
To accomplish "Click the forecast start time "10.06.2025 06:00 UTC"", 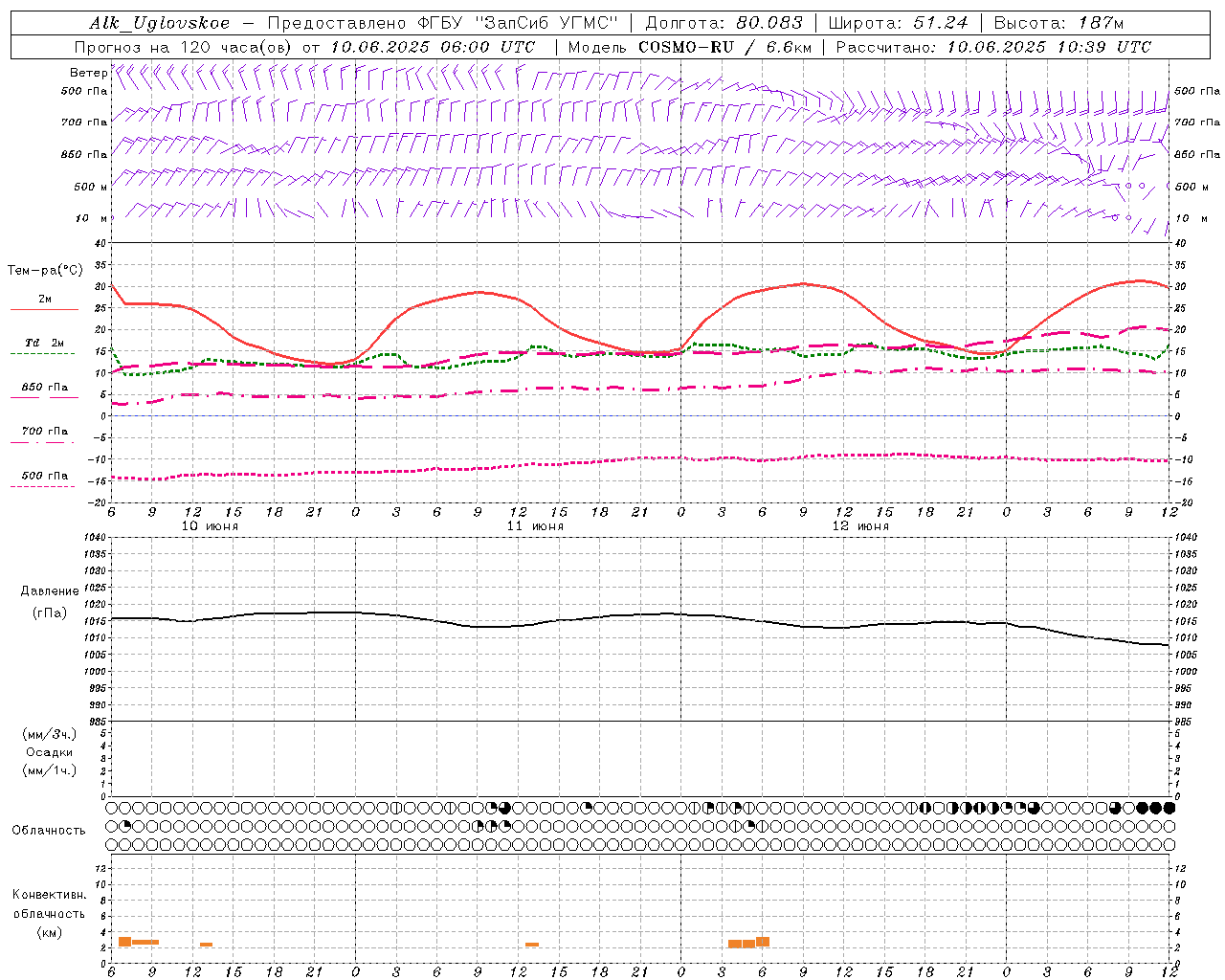I will [433, 47].
